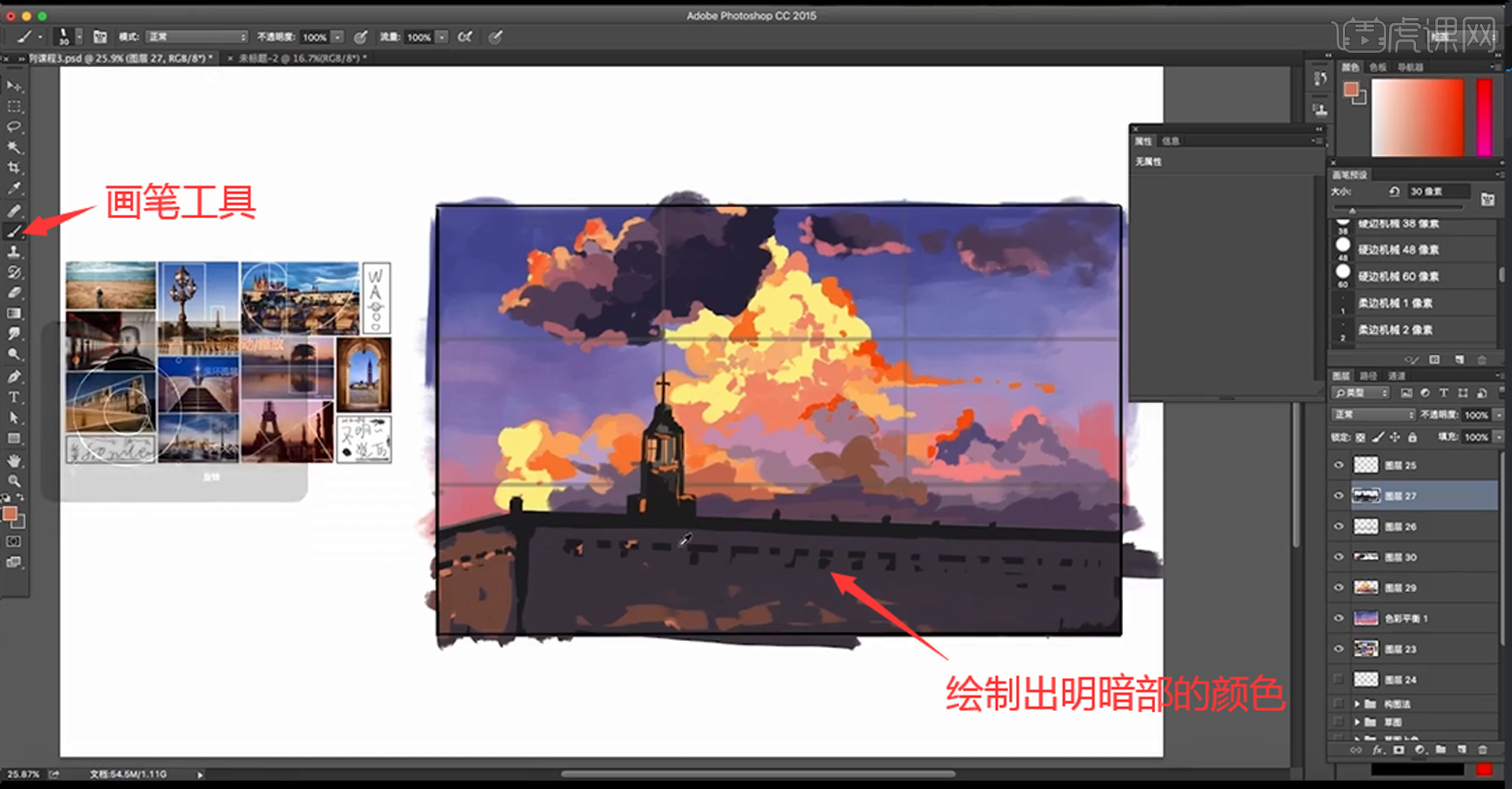The width and height of the screenshot is (1512, 789).
Task: Open the layer opacity dropdown arrow
Action: point(1499,414)
